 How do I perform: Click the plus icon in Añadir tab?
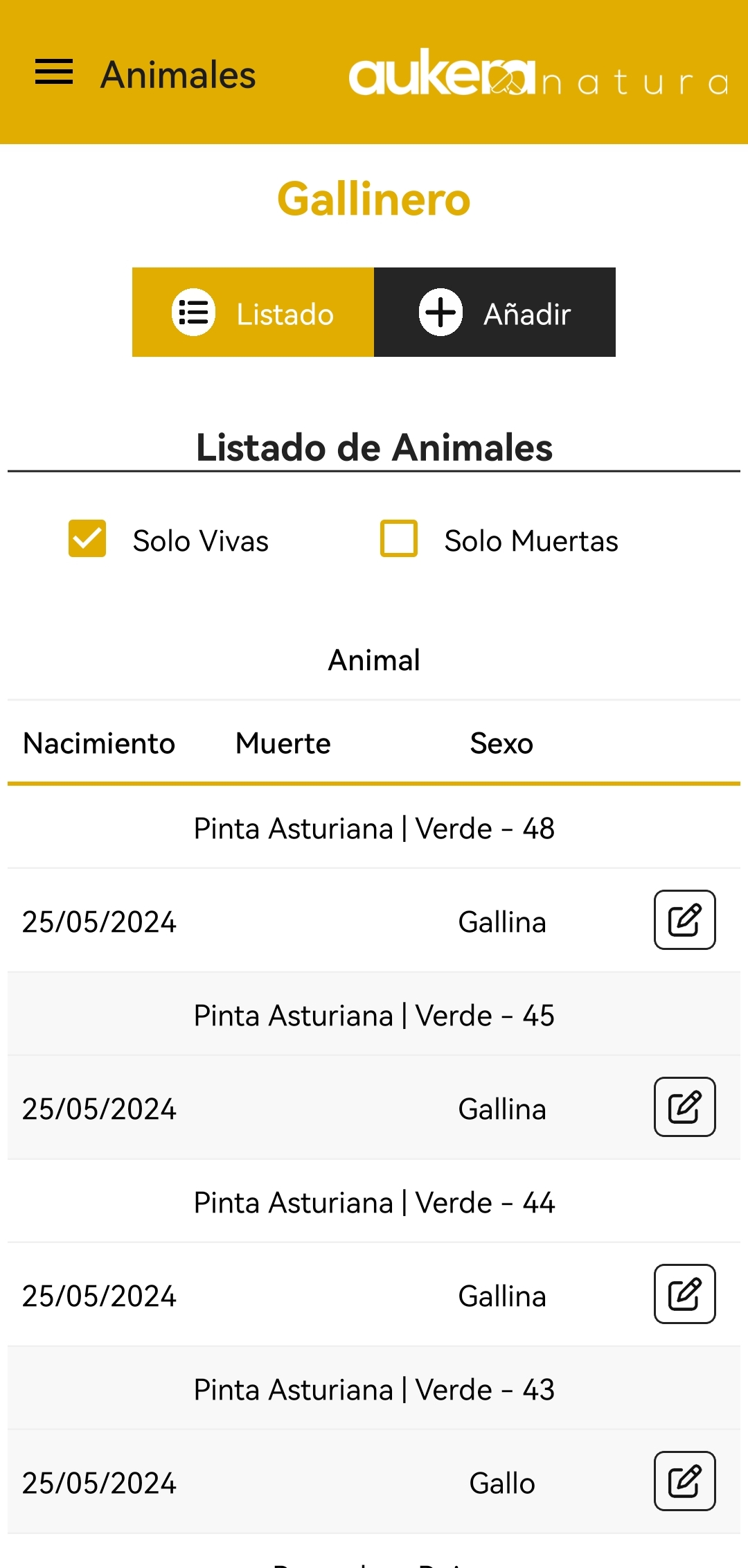coord(440,312)
